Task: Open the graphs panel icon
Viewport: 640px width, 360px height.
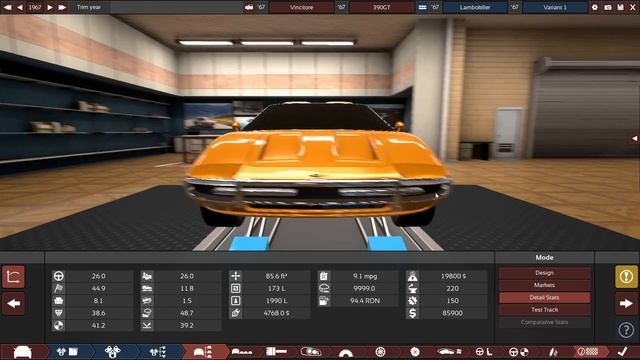Action: pyautogui.click(x=13, y=277)
